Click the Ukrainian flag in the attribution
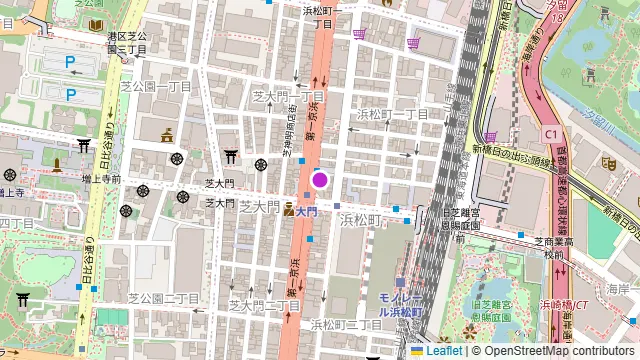 [417, 351]
